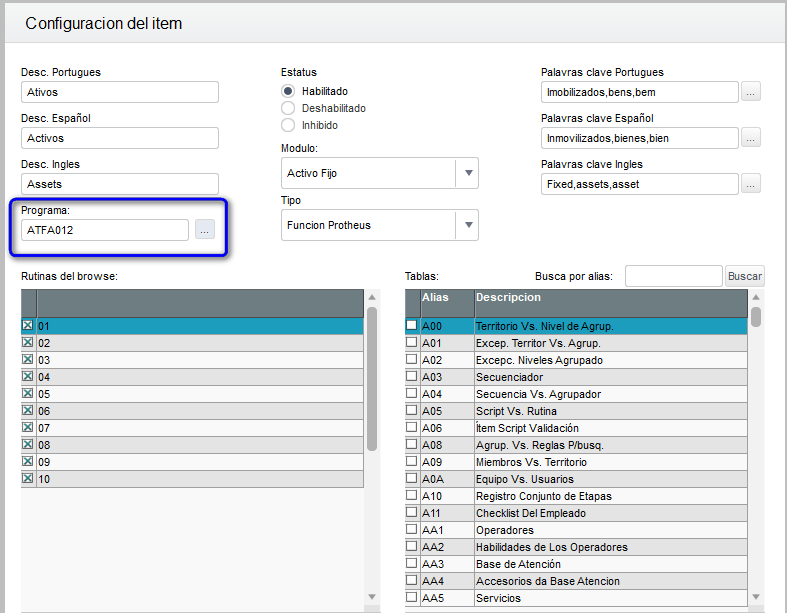Viewport: 787px width, 613px height.
Task: Check the A02 table checkbox
Action: click(x=412, y=359)
